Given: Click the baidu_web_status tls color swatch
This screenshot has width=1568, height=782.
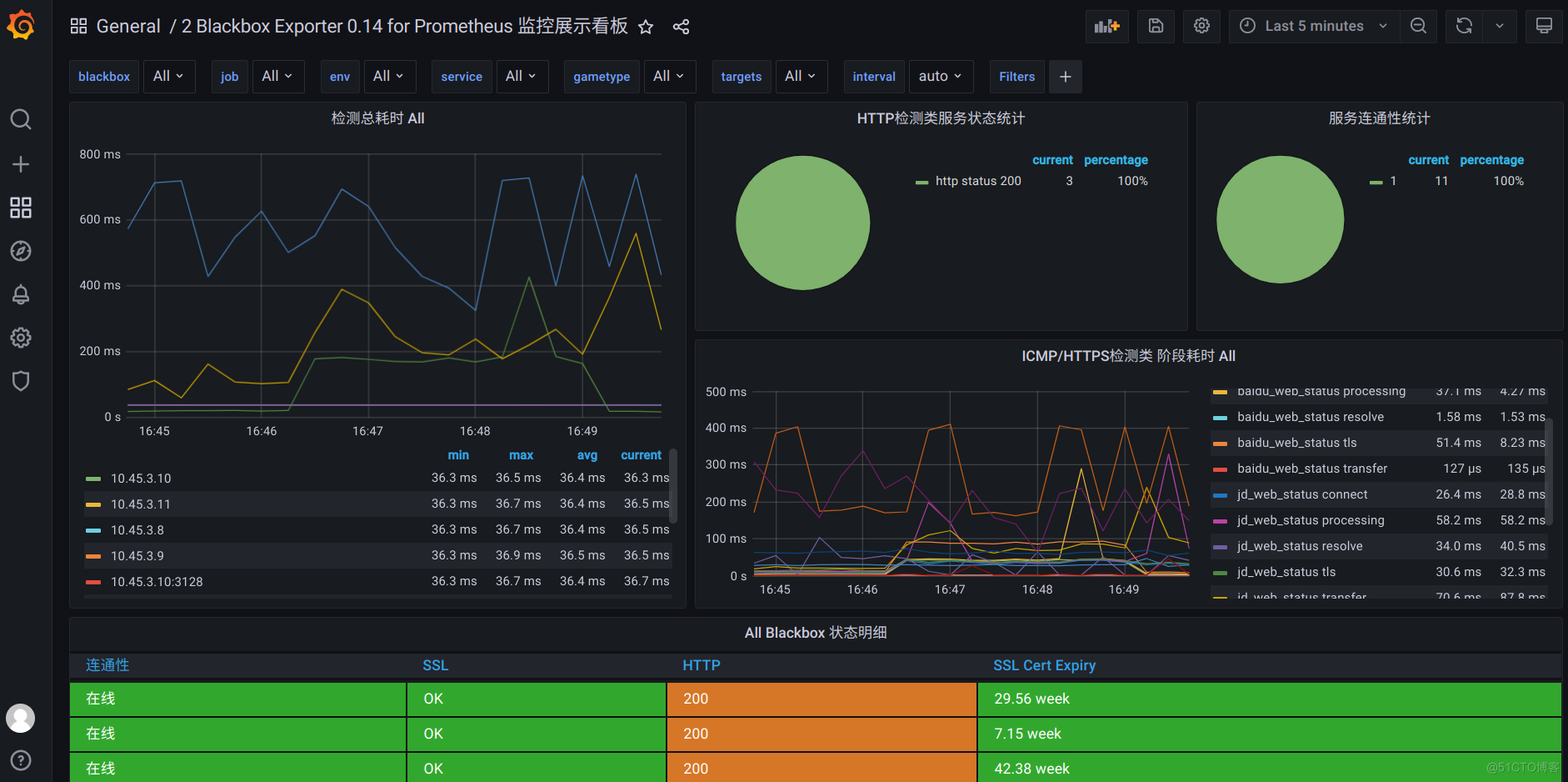Looking at the screenshot, I should pos(1220,444).
